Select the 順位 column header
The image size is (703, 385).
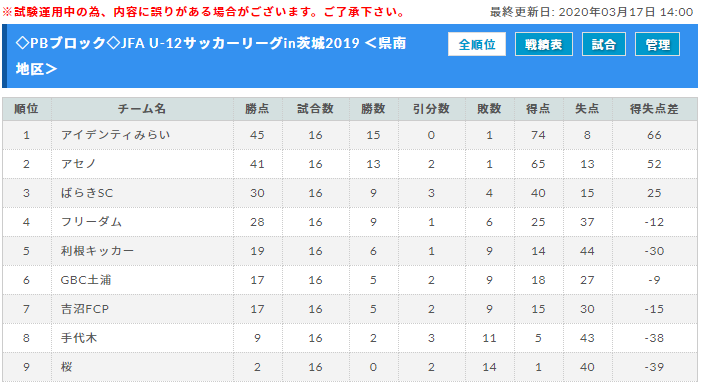26,109
